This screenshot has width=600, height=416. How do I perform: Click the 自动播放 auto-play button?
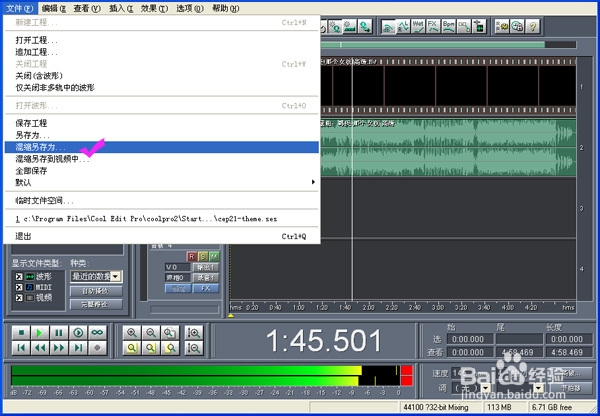coord(96,292)
